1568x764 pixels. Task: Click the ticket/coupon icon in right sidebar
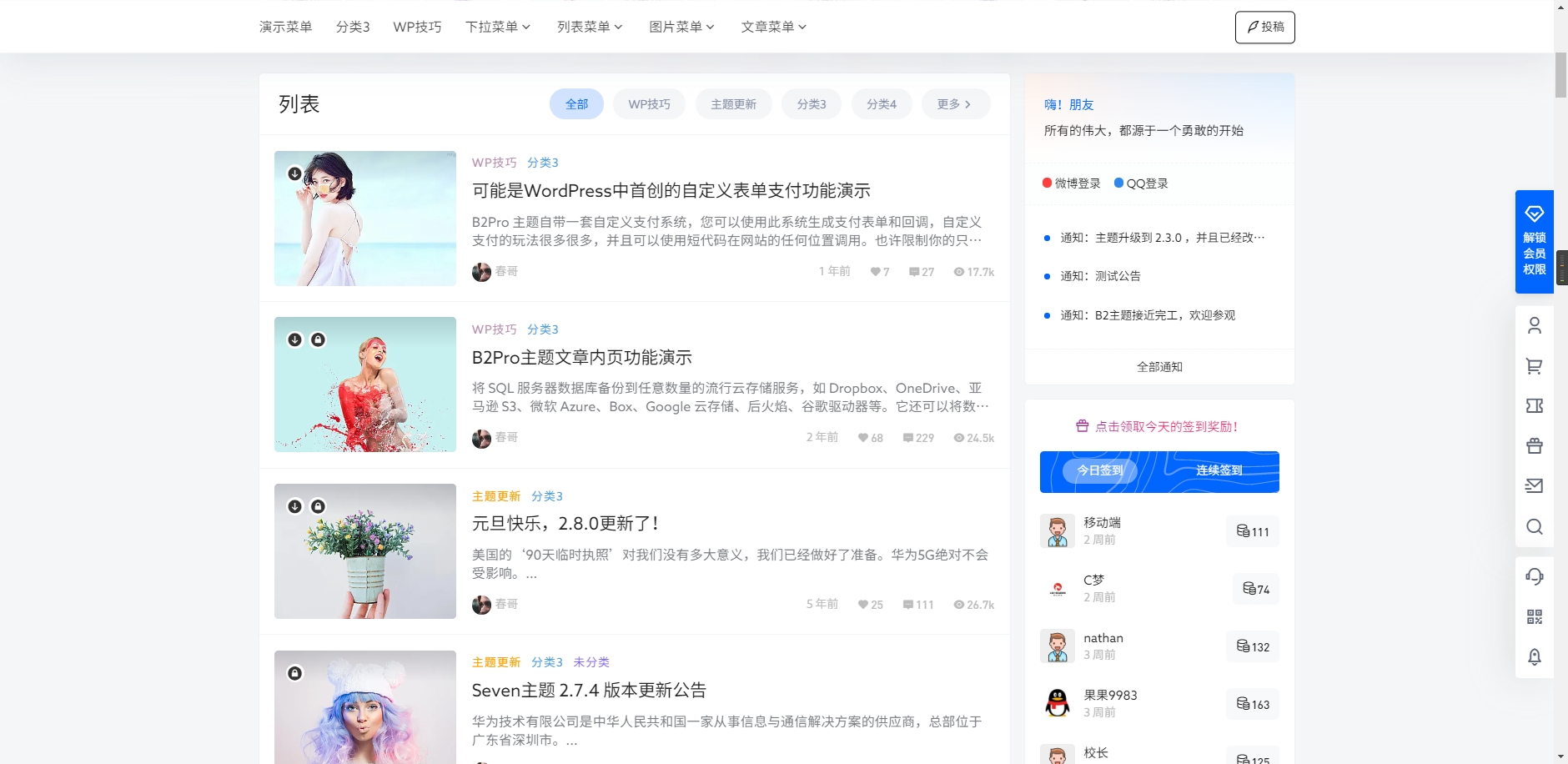pyautogui.click(x=1535, y=405)
